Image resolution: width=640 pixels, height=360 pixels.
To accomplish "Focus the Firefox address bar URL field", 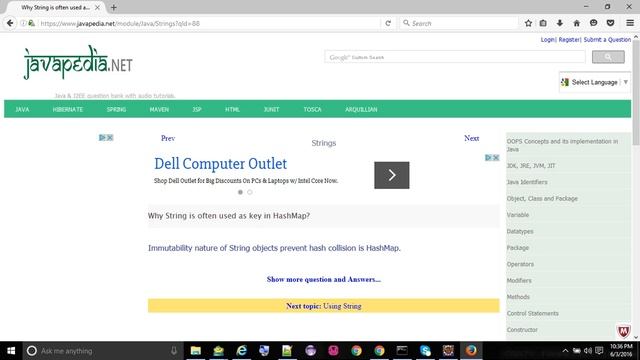I will tap(208, 23).
